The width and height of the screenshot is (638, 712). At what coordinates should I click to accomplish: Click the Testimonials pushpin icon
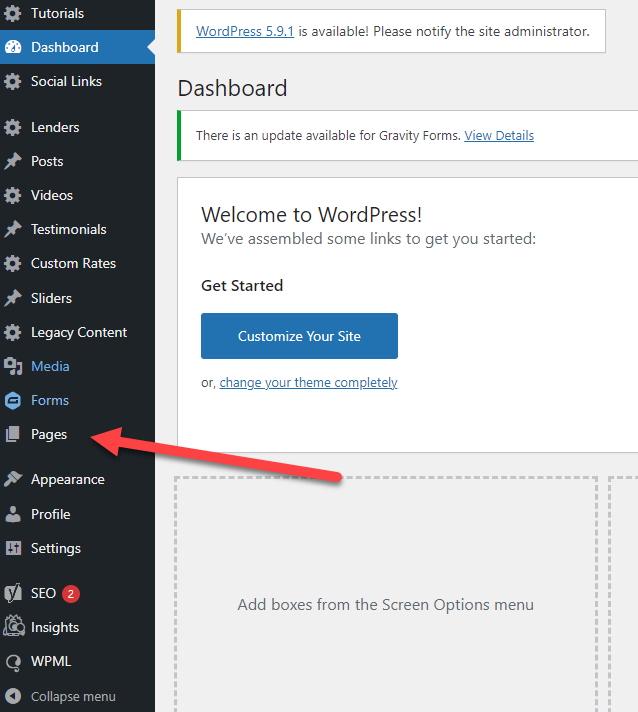[13, 229]
